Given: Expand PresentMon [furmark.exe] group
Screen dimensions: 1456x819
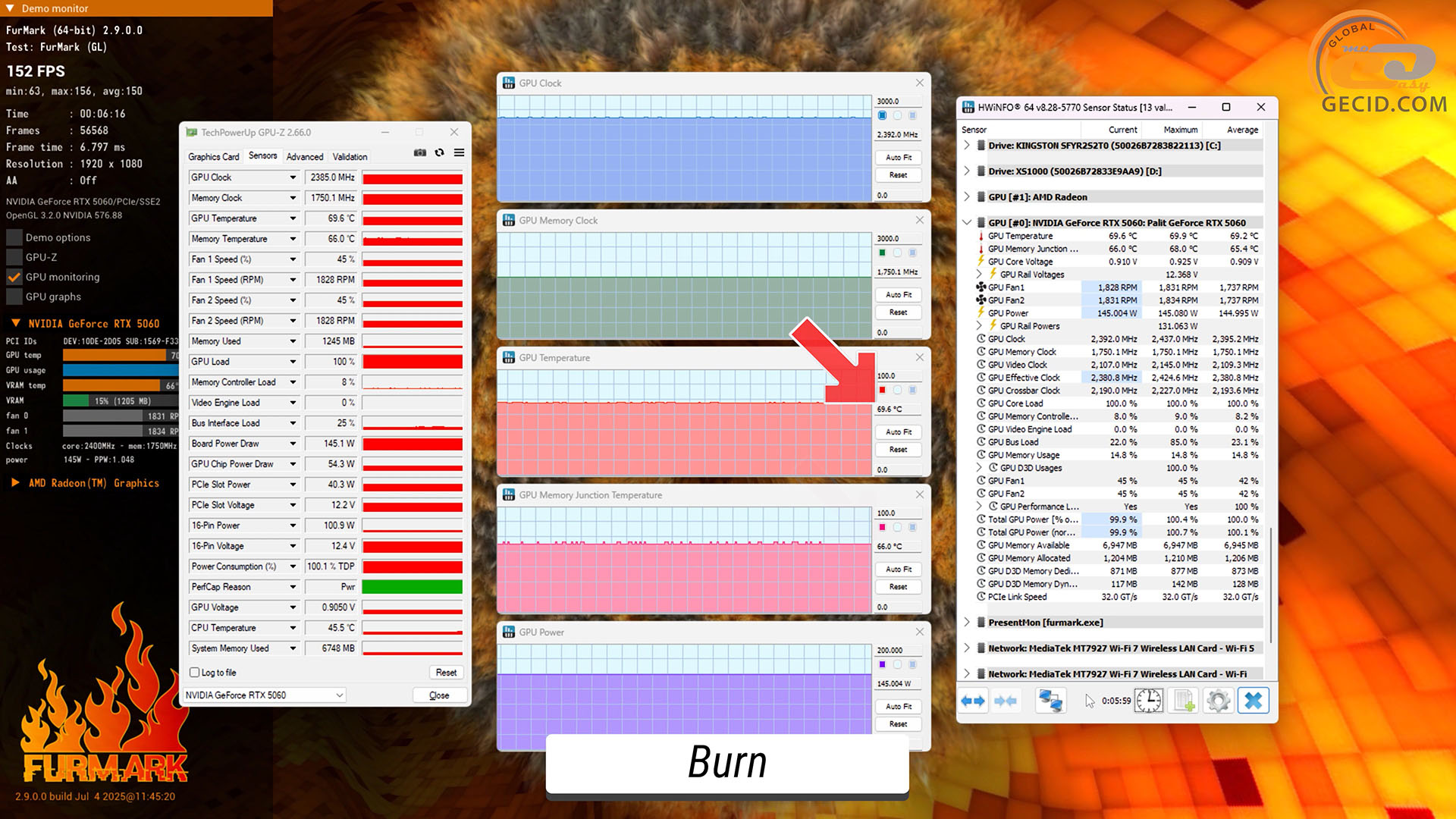Looking at the screenshot, I should point(967,622).
